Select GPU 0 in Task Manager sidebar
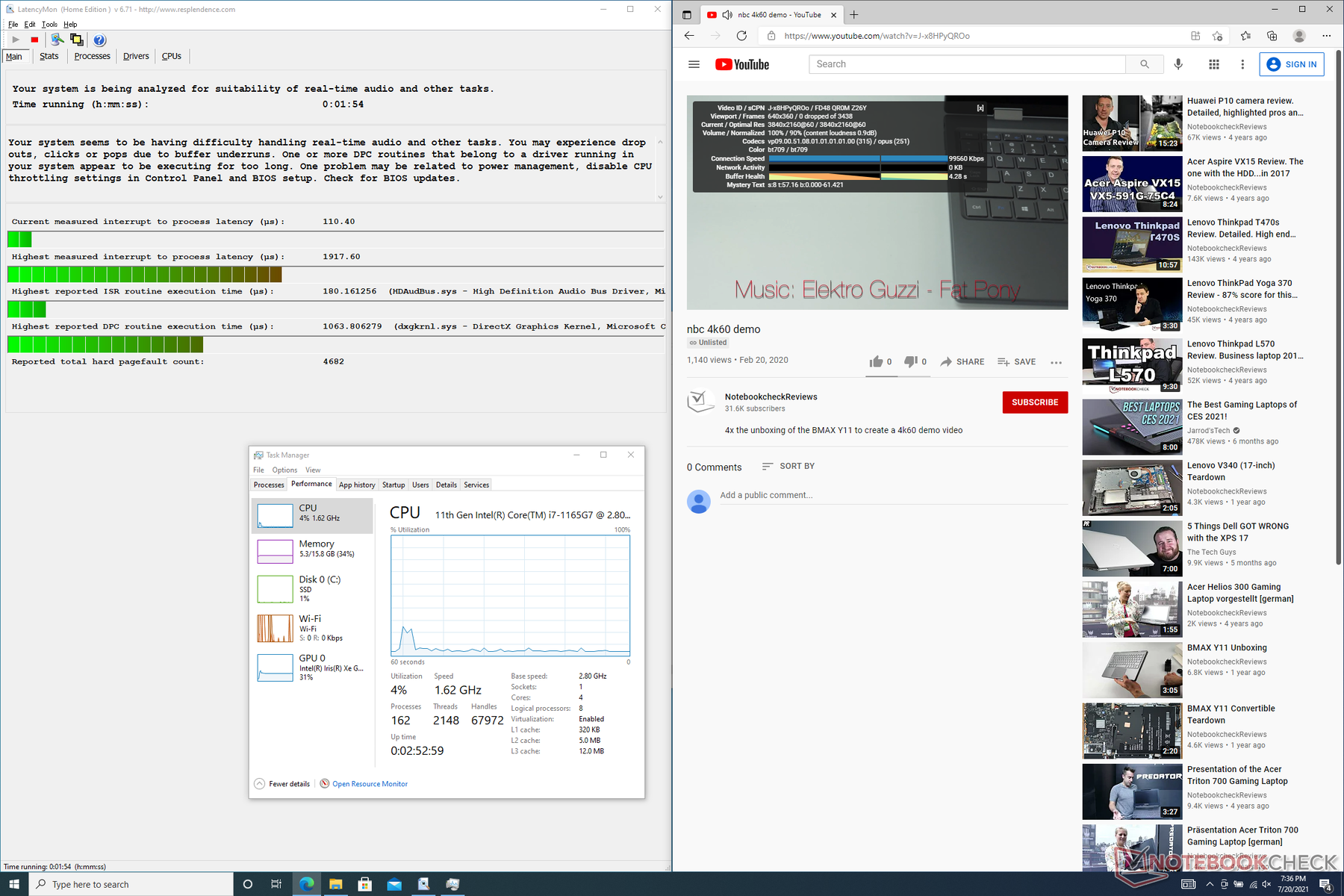 312,667
